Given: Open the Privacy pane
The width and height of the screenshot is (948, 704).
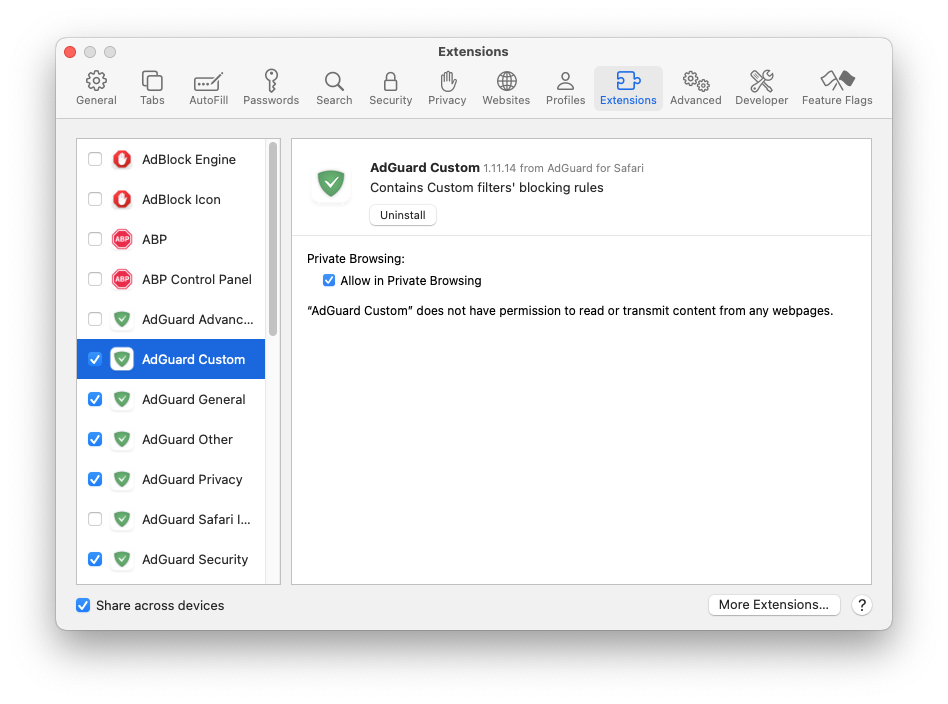Looking at the screenshot, I should click(447, 88).
